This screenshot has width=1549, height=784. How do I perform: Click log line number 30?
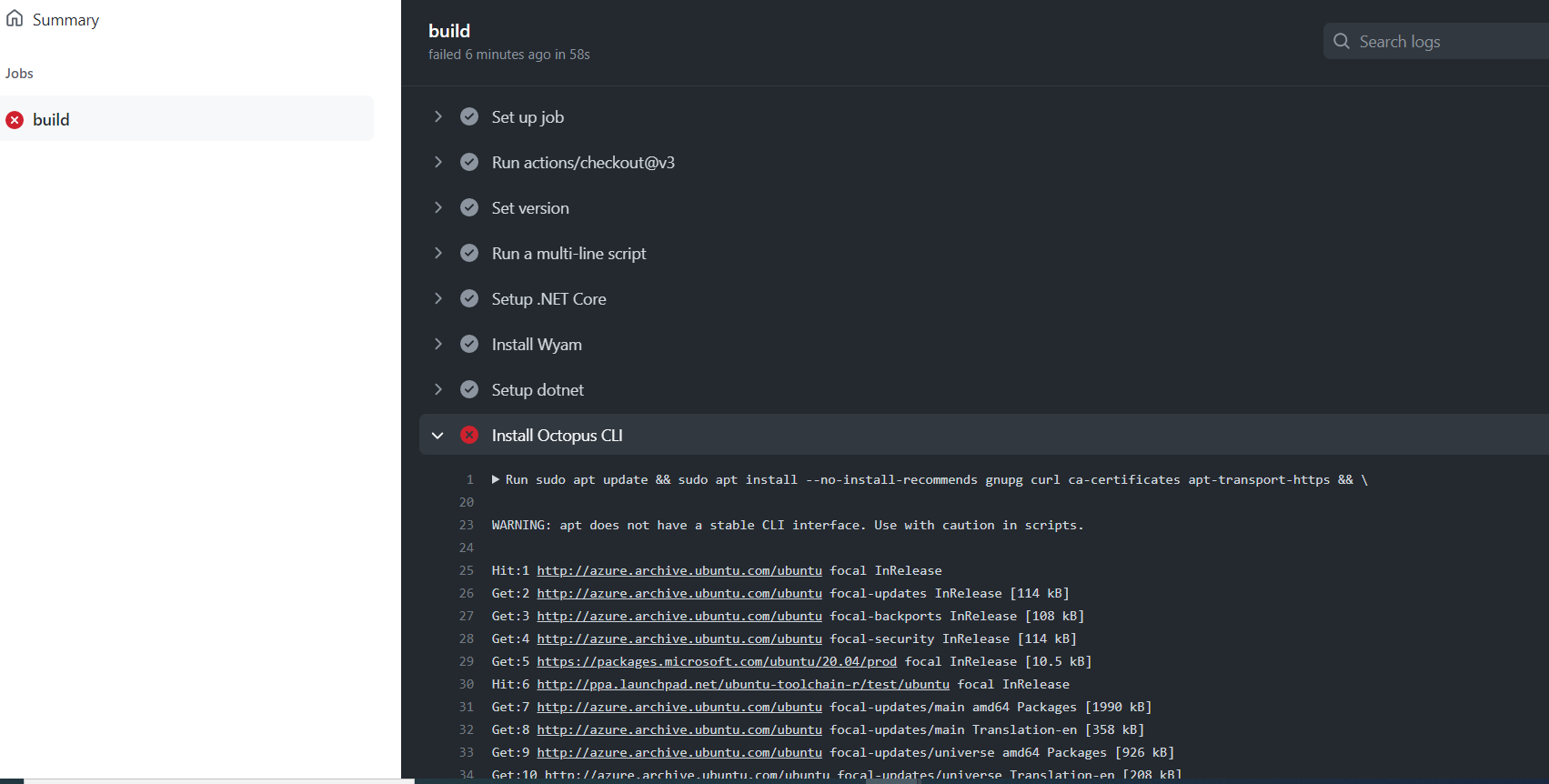pyautogui.click(x=467, y=684)
